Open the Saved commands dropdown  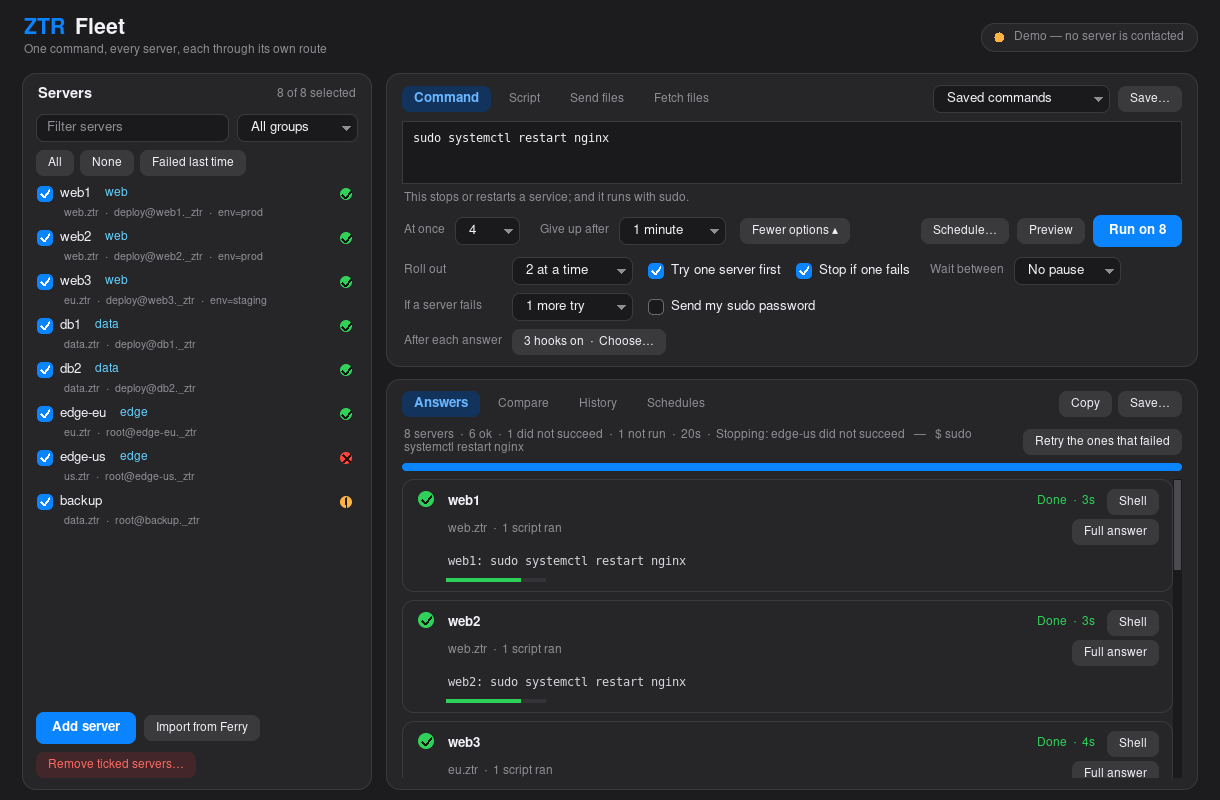(1021, 99)
